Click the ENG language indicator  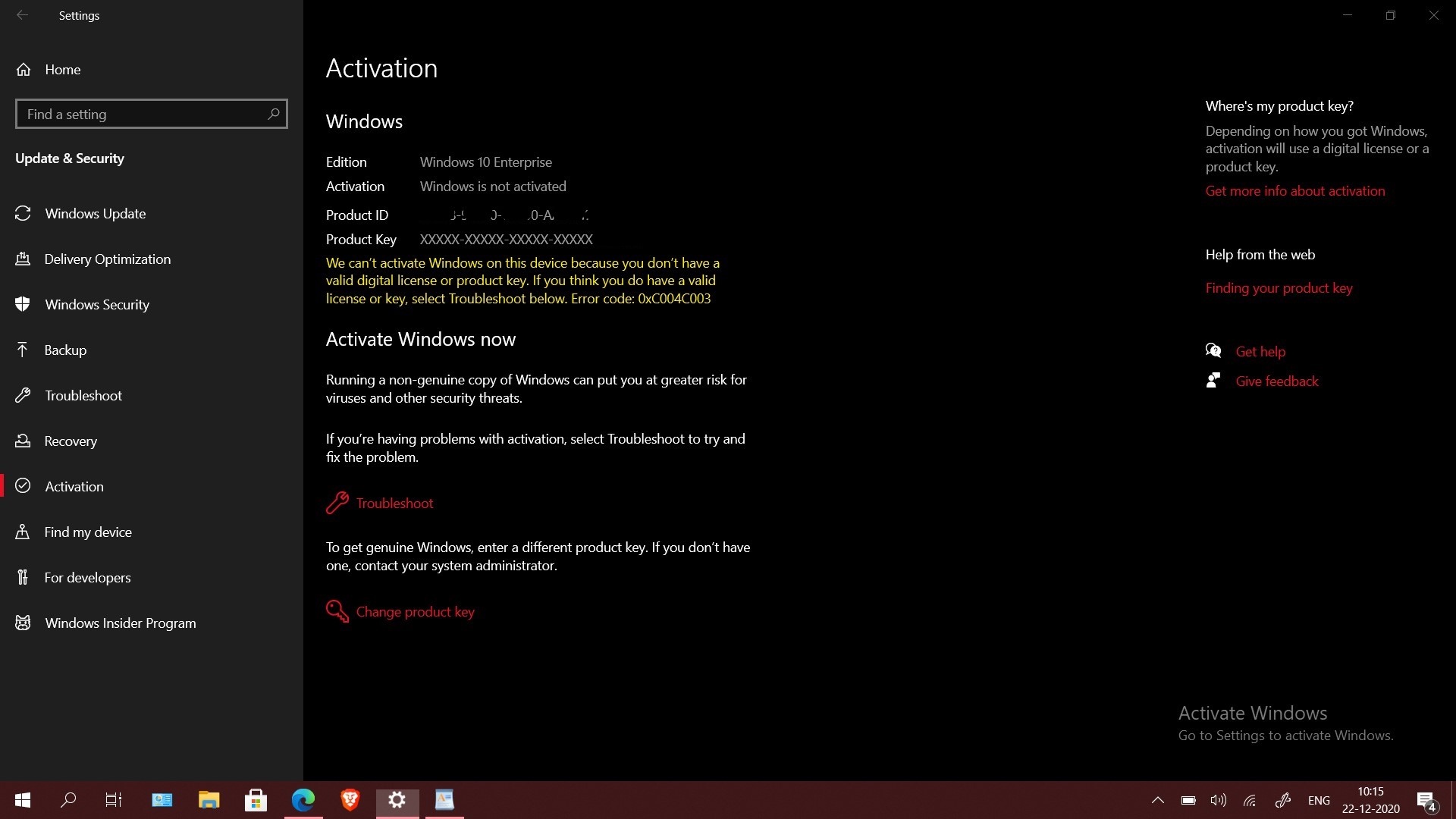coord(1319,800)
